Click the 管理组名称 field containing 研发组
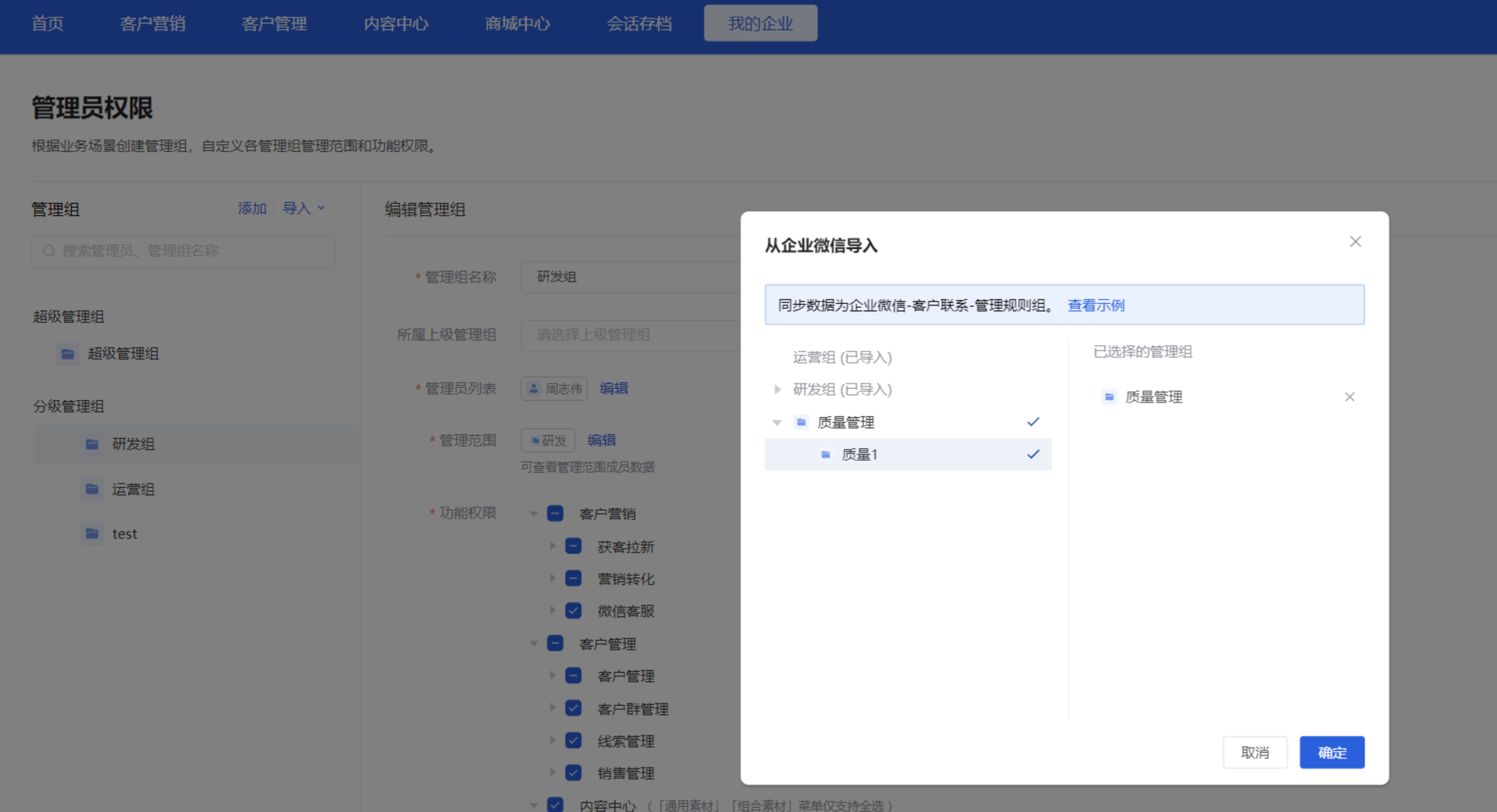The height and width of the screenshot is (812, 1497). 631,277
